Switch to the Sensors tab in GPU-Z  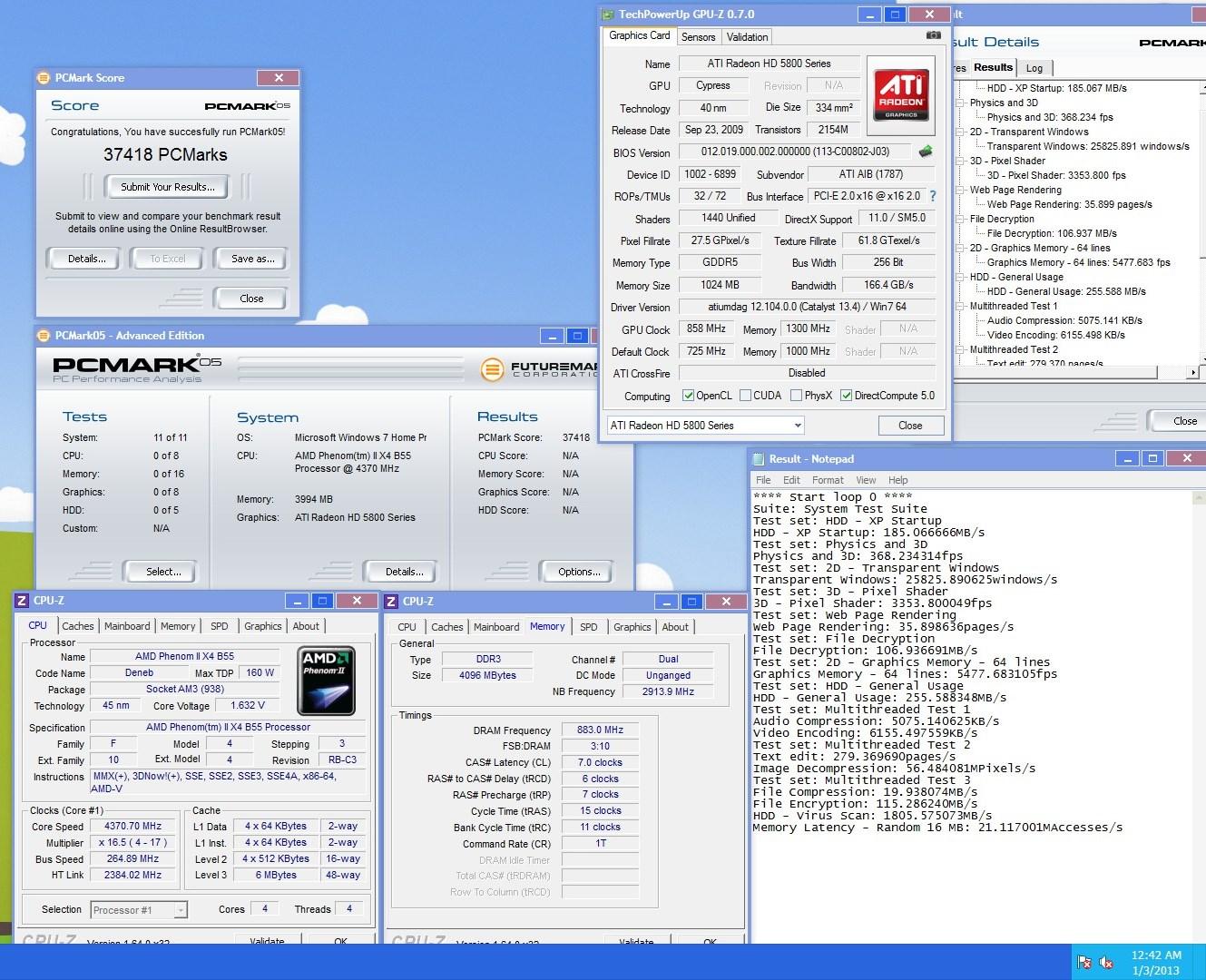(699, 37)
